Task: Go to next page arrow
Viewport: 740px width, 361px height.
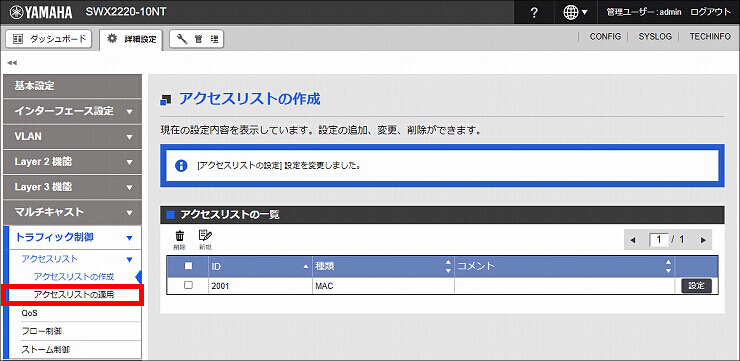Action: [x=703, y=240]
